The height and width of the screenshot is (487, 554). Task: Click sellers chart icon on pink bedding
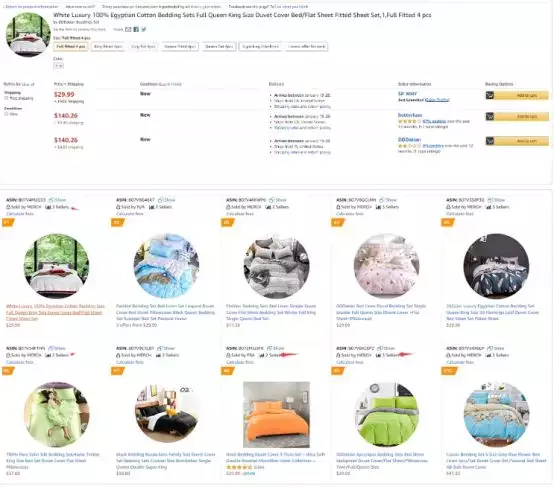pos(378,207)
